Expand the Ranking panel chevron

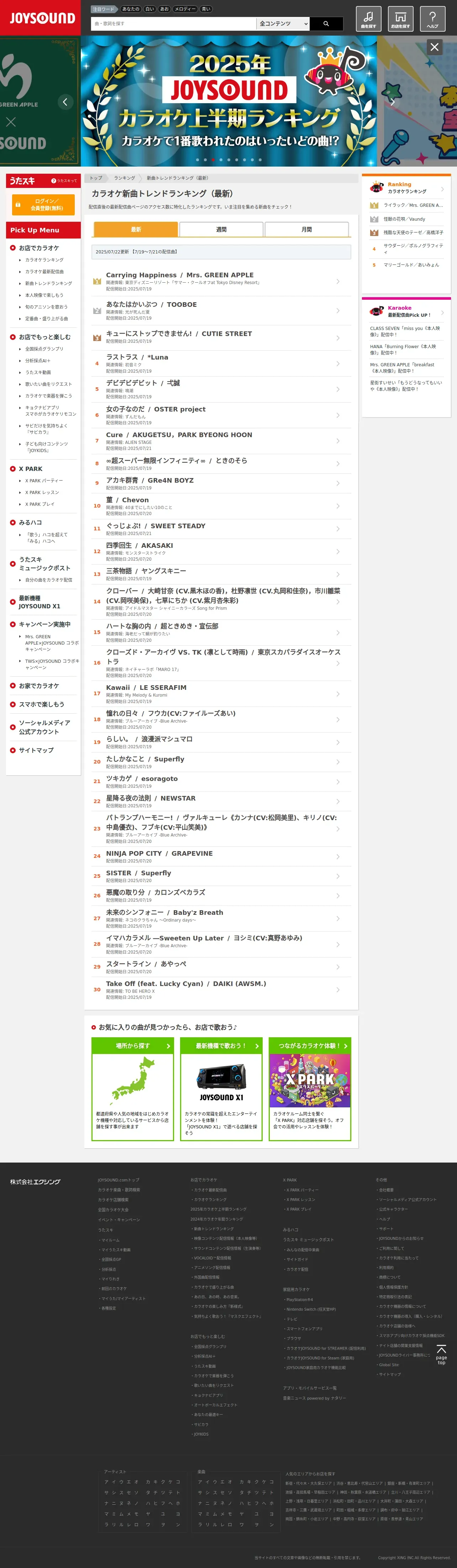(x=442, y=189)
